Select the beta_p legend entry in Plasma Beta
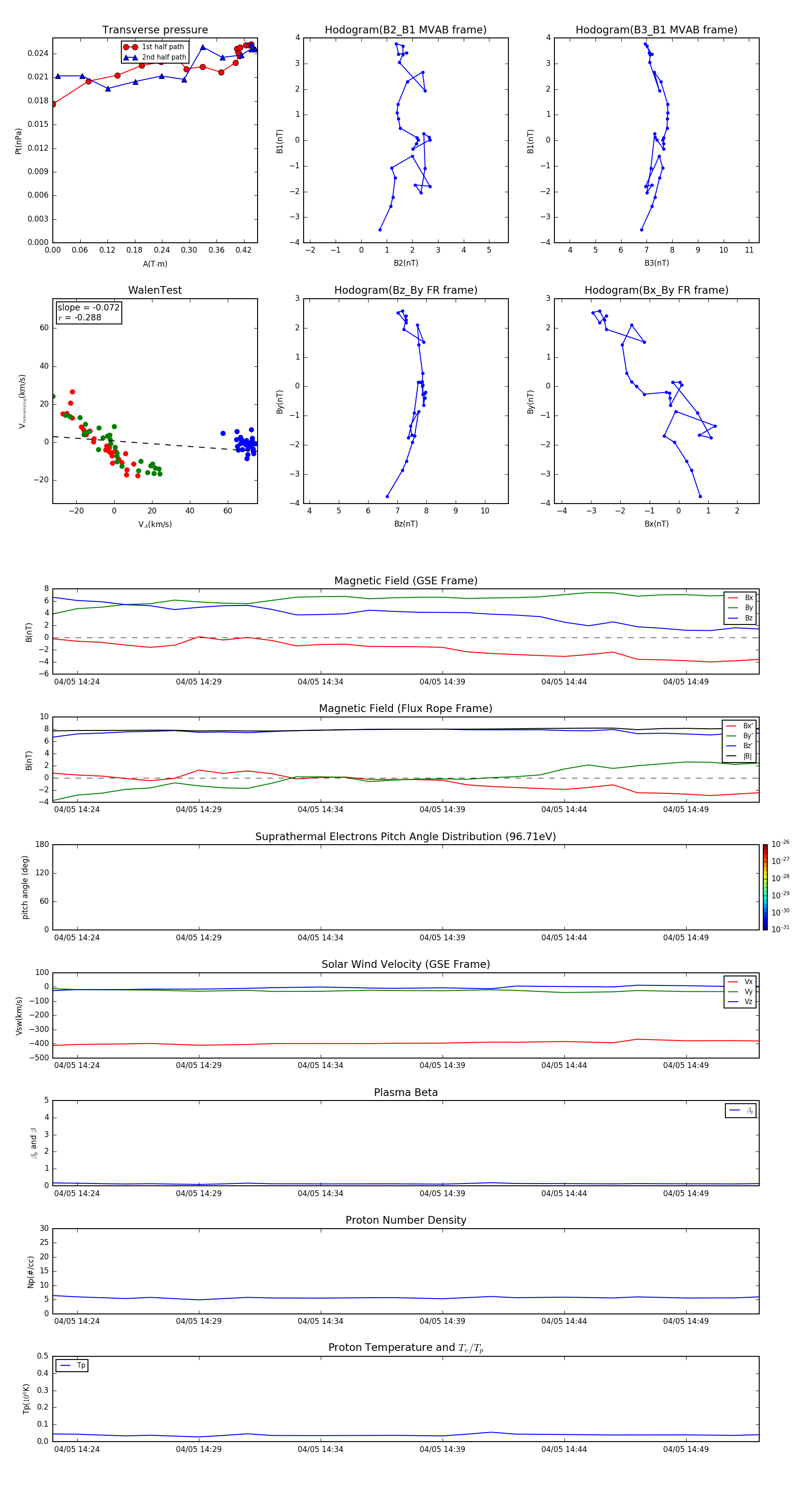 [x=741, y=1110]
